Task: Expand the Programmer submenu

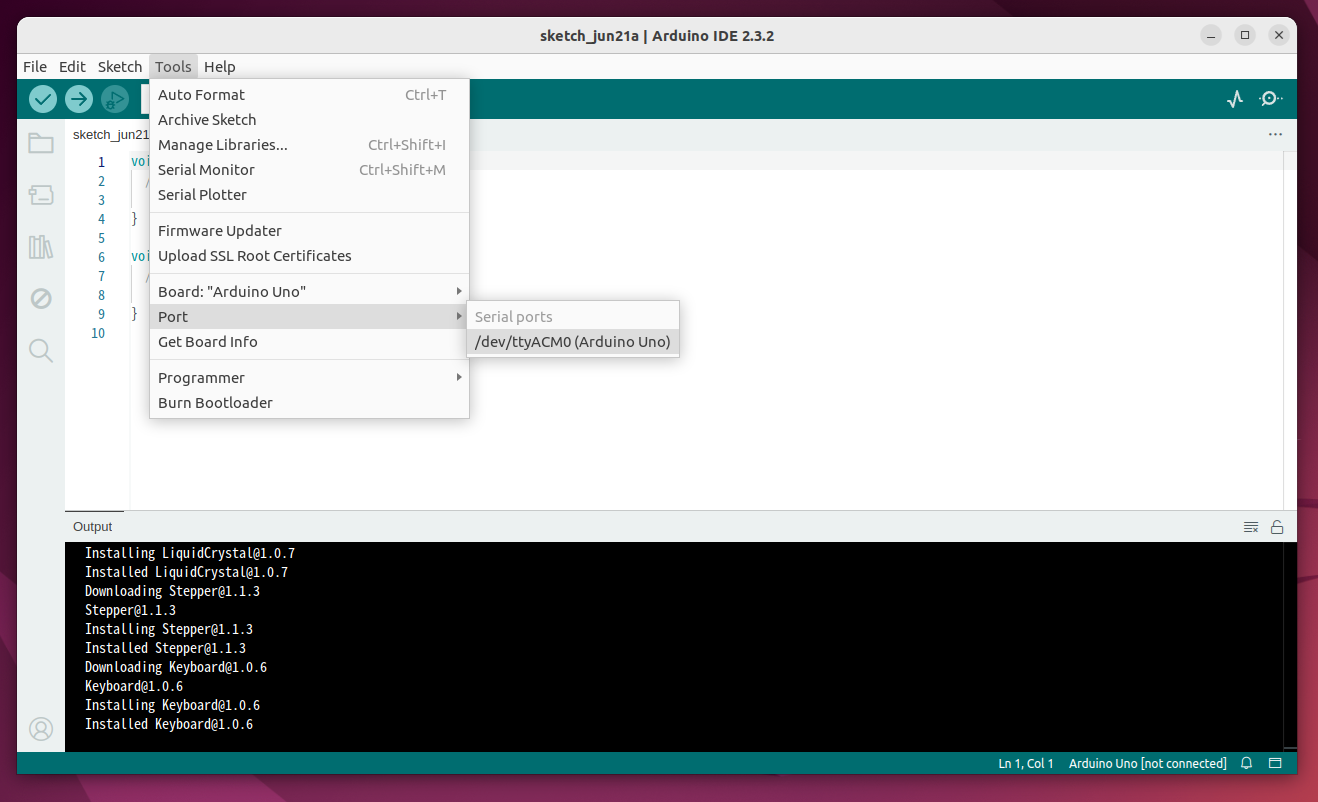Action: (x=201, y=377)
